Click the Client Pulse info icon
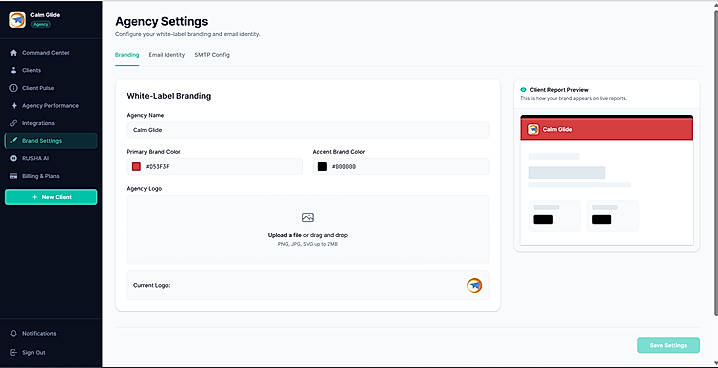718x368 pixels. [x=13, y=88]
